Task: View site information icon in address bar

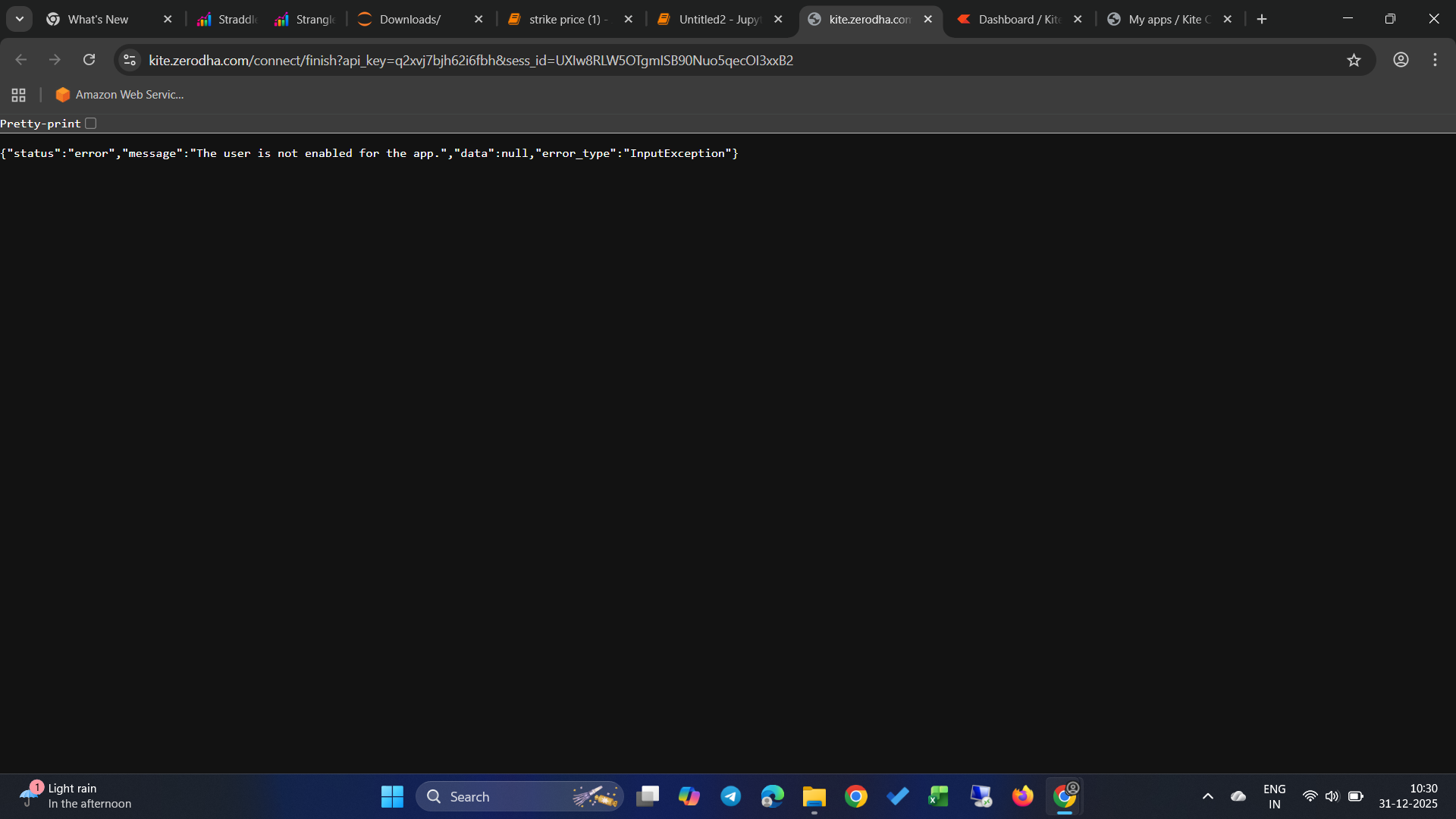Action: click(130, 60)
